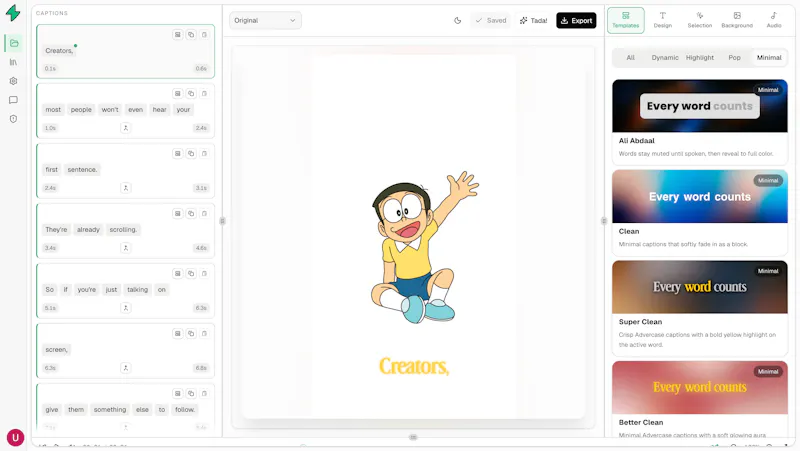Duplicate the "So if you're just" caption

191,273
